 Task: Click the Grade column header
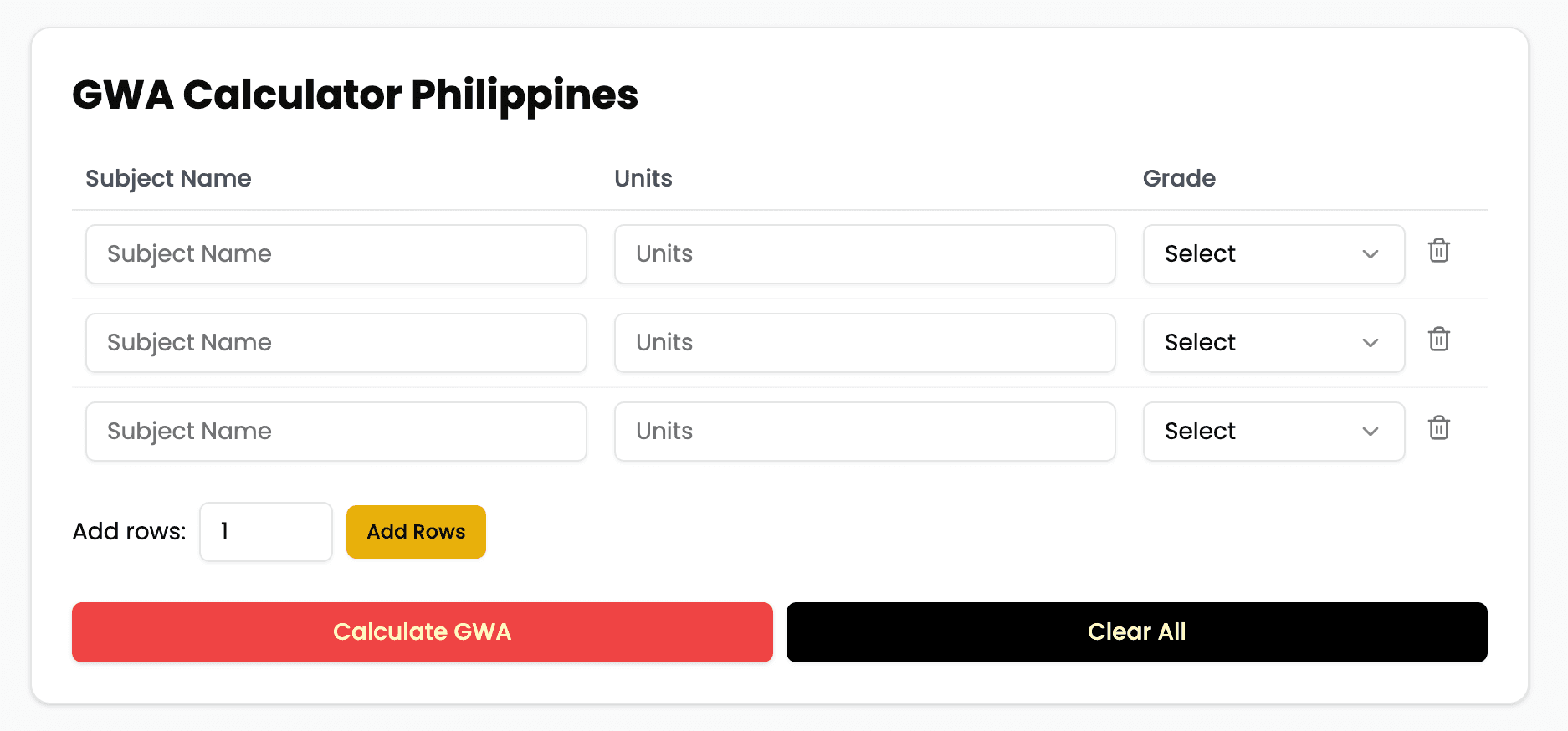pos(1179,178)
